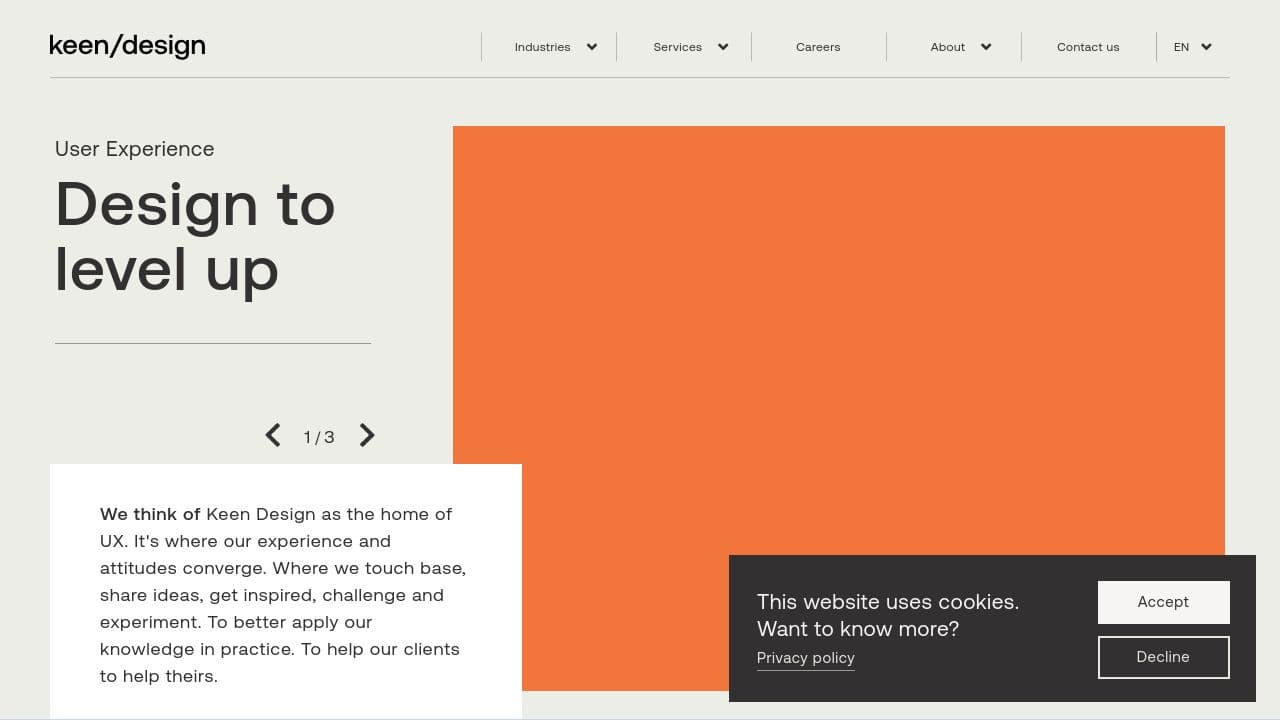Accept the website cookies
The image size is (1280, 720).
point(1163,602)
